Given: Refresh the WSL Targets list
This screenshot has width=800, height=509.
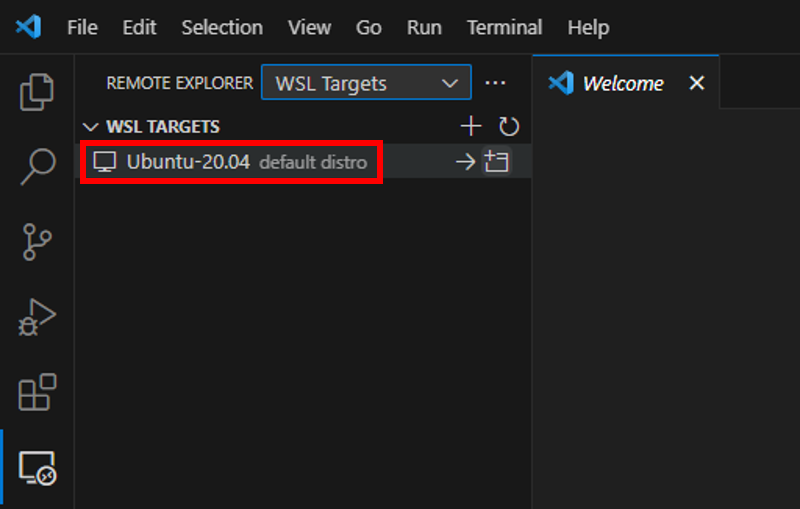Looking at the screenshot, I should click(509, 126).
